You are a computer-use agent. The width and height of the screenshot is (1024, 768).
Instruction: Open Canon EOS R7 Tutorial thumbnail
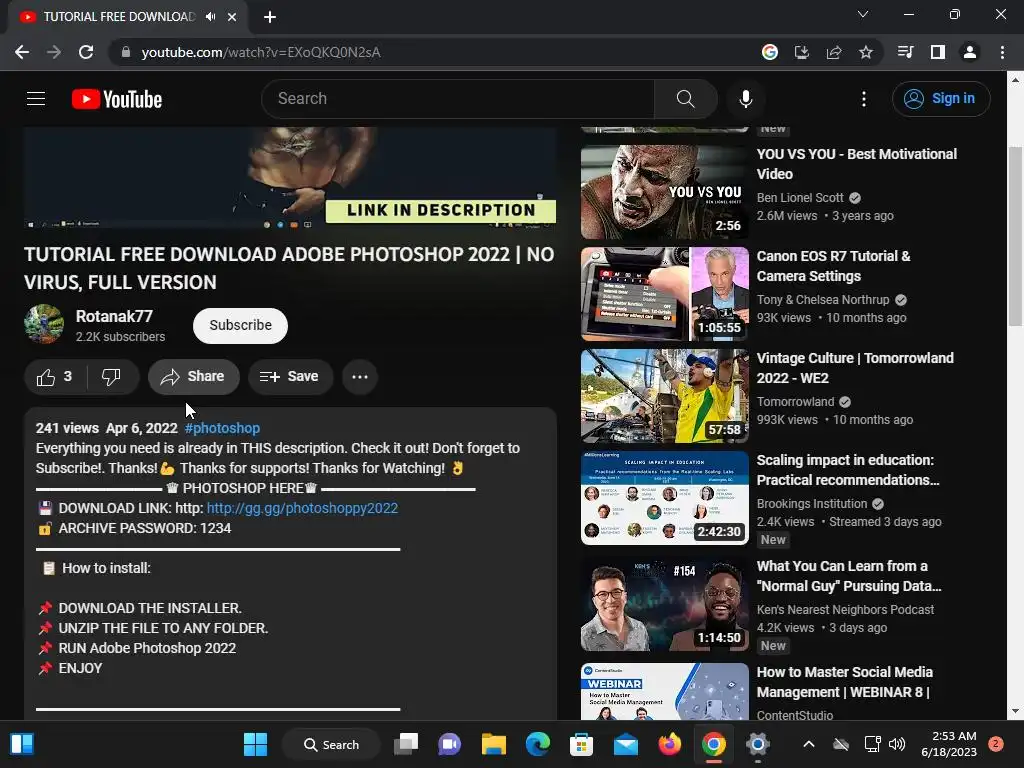click(665, 294)
